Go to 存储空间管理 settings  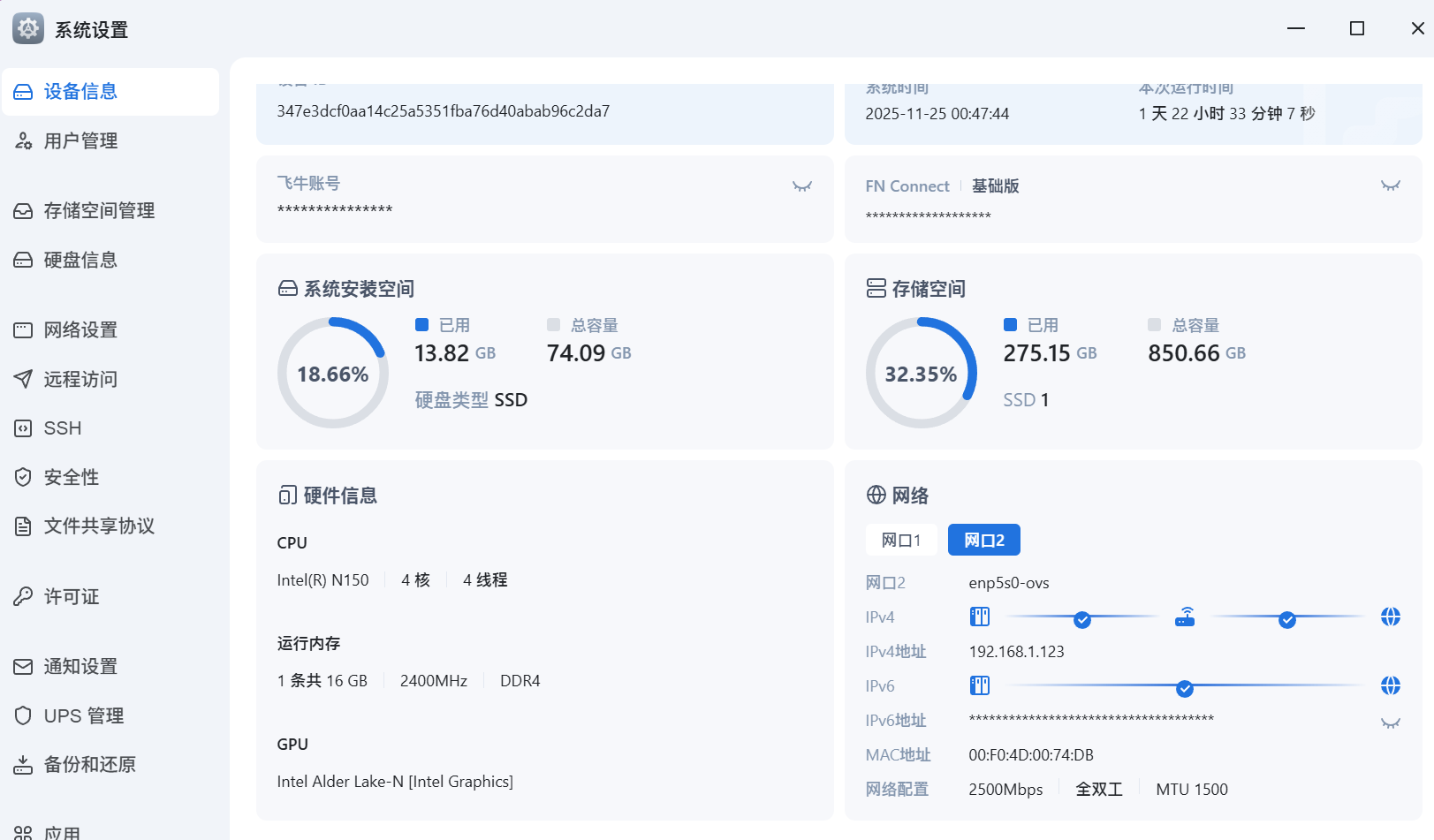[99, 211]
